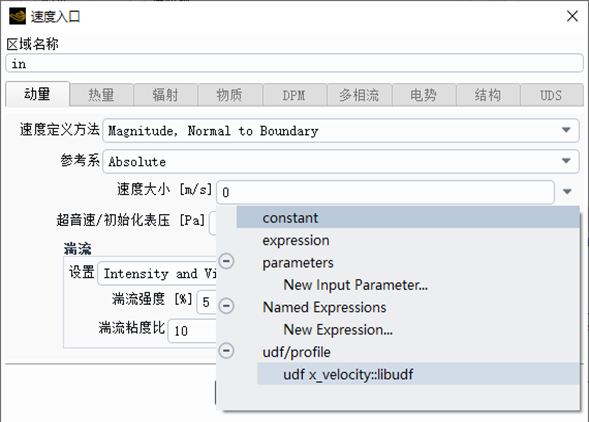
Task: Open the 参考系 Absolute dropdown
Action: (x=341, y=162)
